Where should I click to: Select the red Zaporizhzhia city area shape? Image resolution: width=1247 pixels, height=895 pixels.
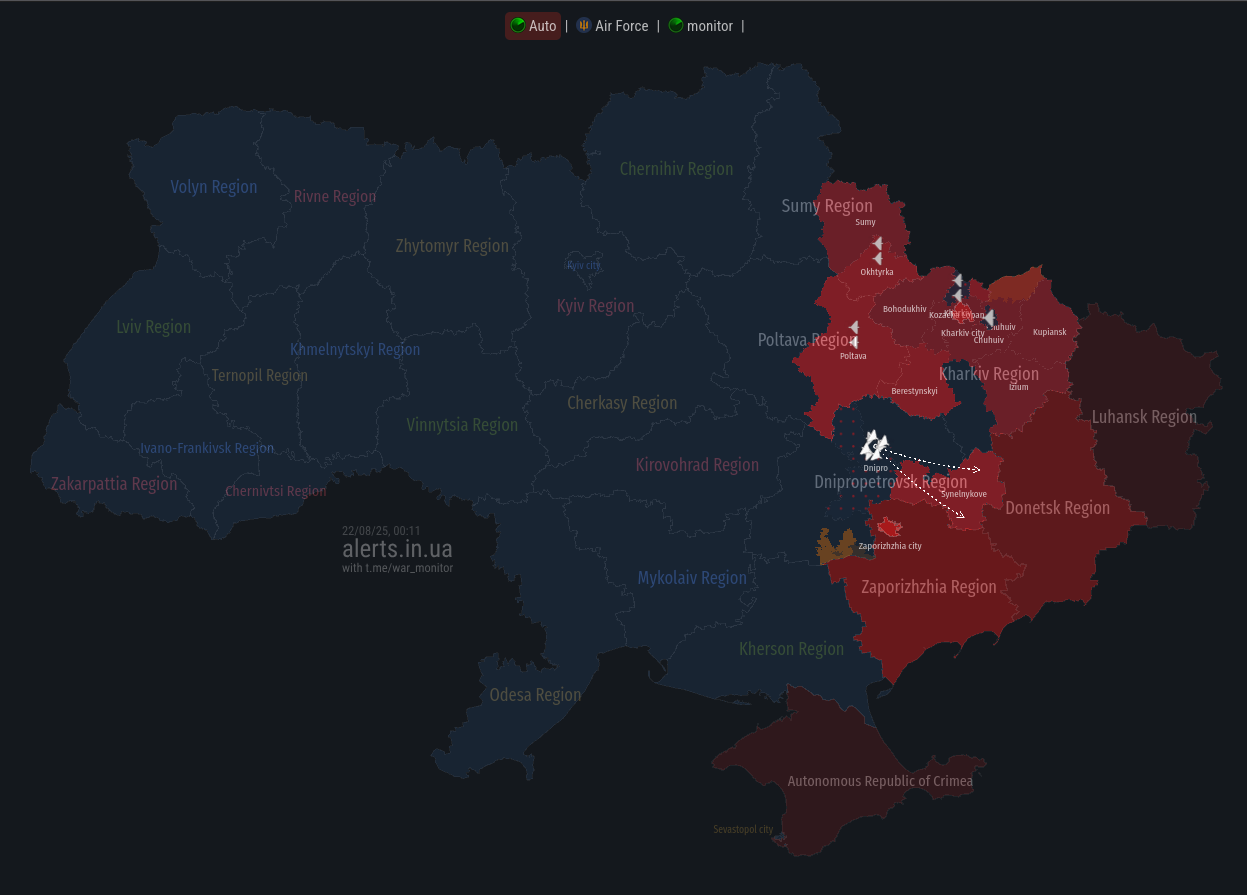pos(888,527)
